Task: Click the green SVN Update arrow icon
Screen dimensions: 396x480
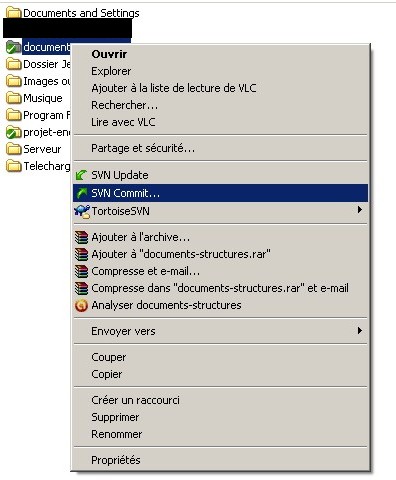Action: click(81, 175)
